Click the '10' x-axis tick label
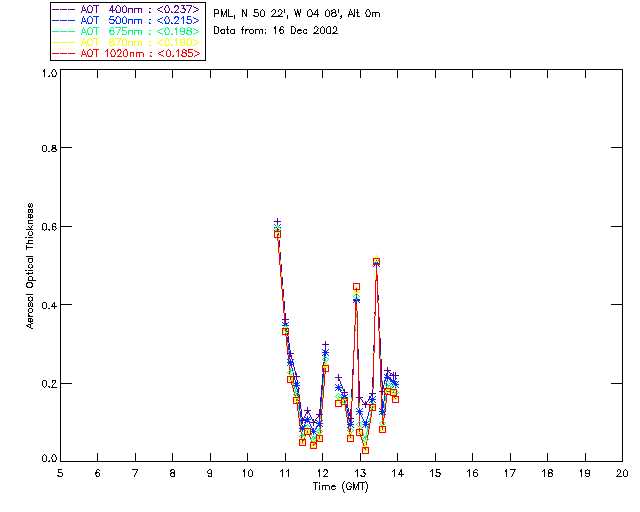This screenshot has height=512, width=640. (x=248, y=473)
